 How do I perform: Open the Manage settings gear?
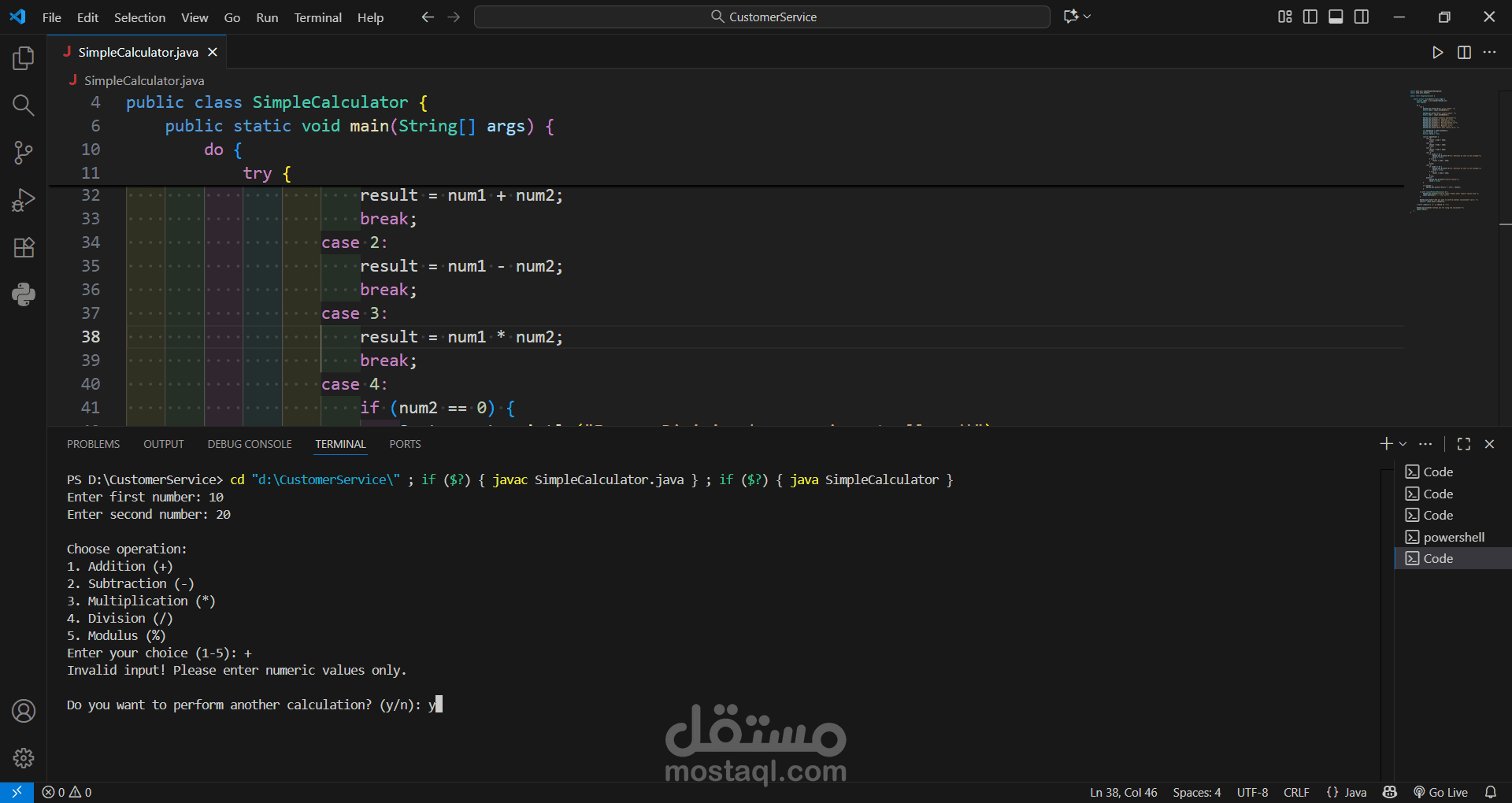(x=24, y=758)
